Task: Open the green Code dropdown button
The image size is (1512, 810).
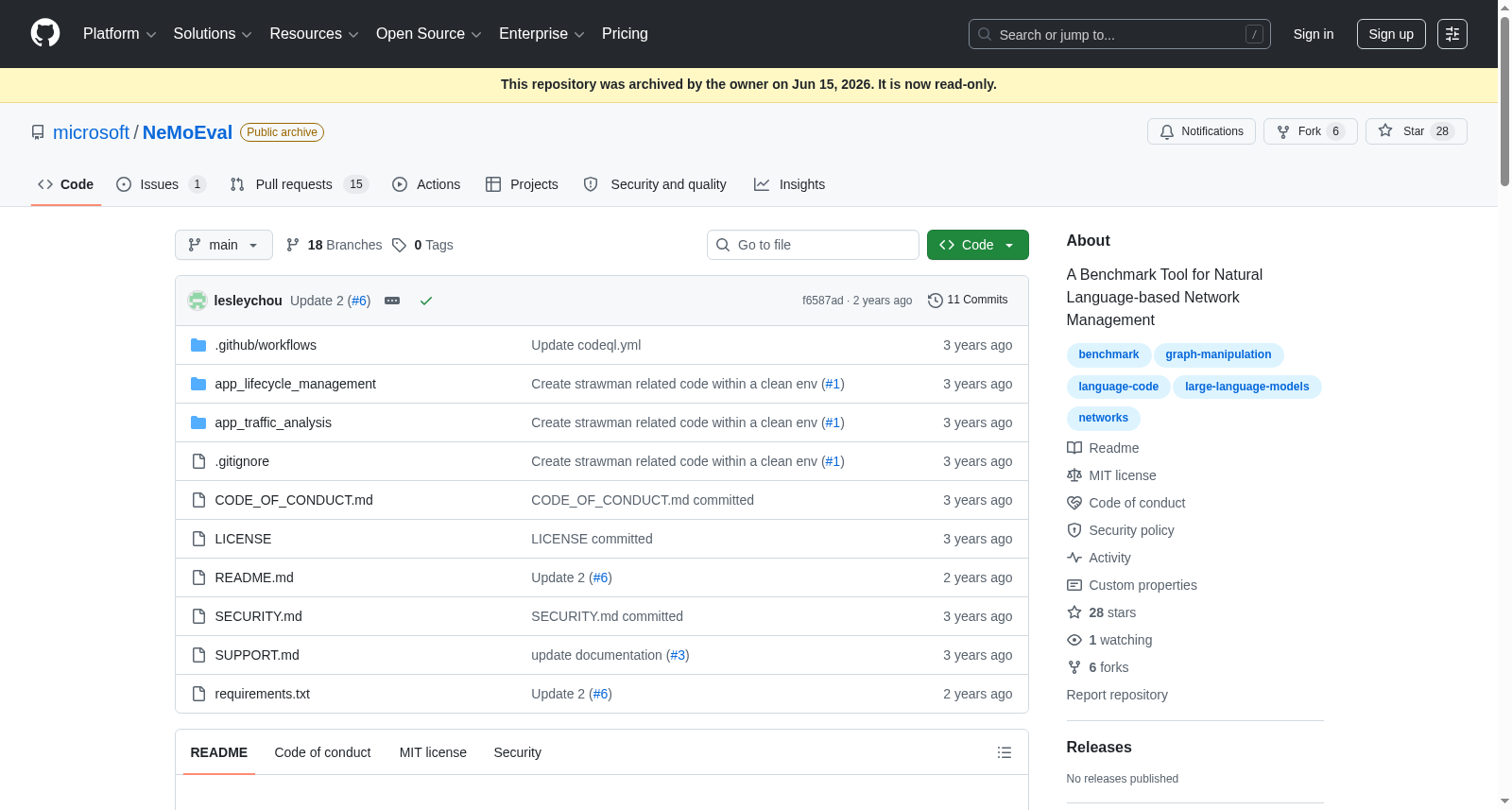Action: point(977,245)
